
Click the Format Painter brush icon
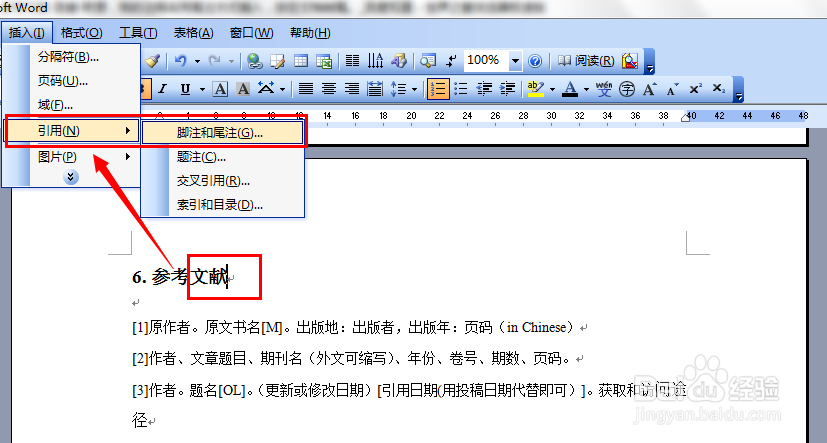pyautogui.click(x=153, y=61)
